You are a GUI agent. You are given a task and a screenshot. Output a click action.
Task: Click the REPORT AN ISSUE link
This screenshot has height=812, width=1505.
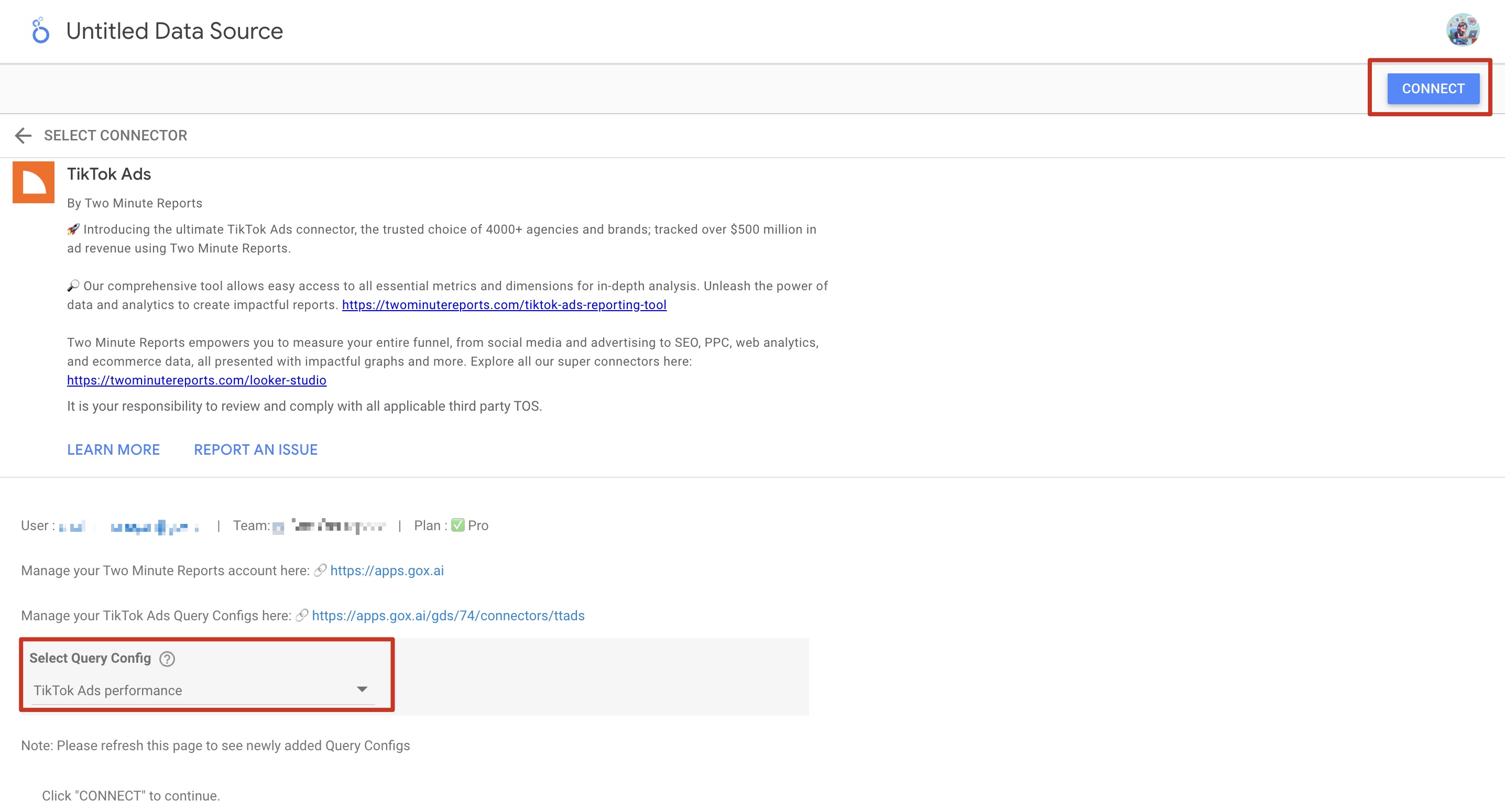pos(256,450)
